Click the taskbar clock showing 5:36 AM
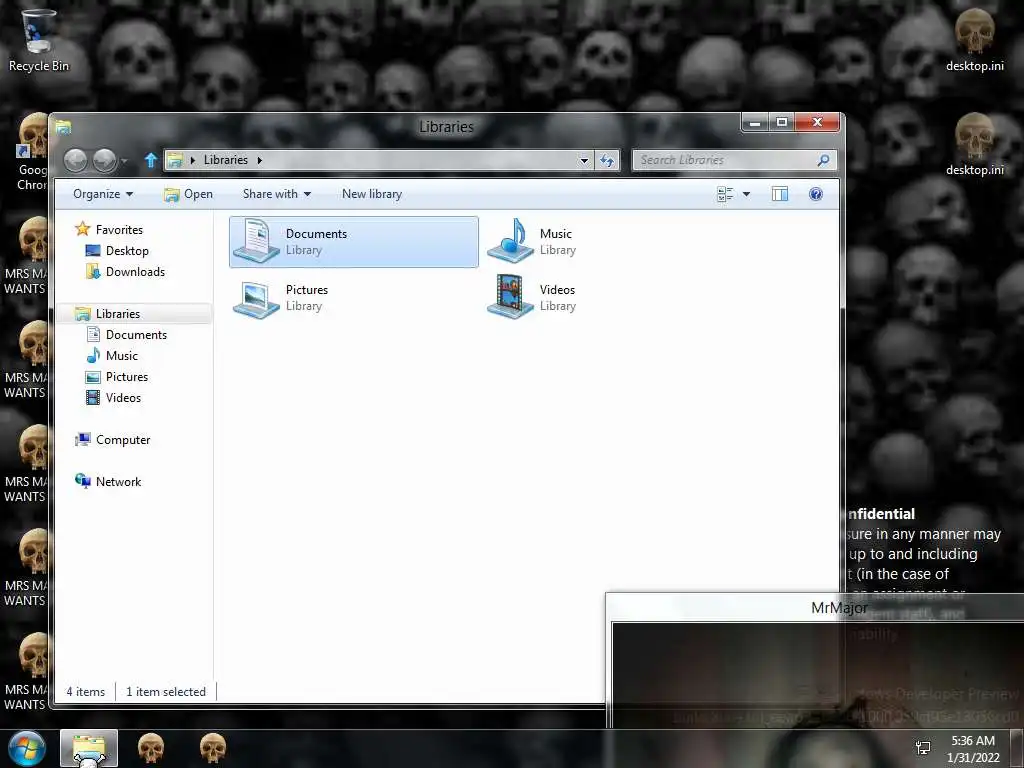This screenshot has height=768, width=1024. 973,748
